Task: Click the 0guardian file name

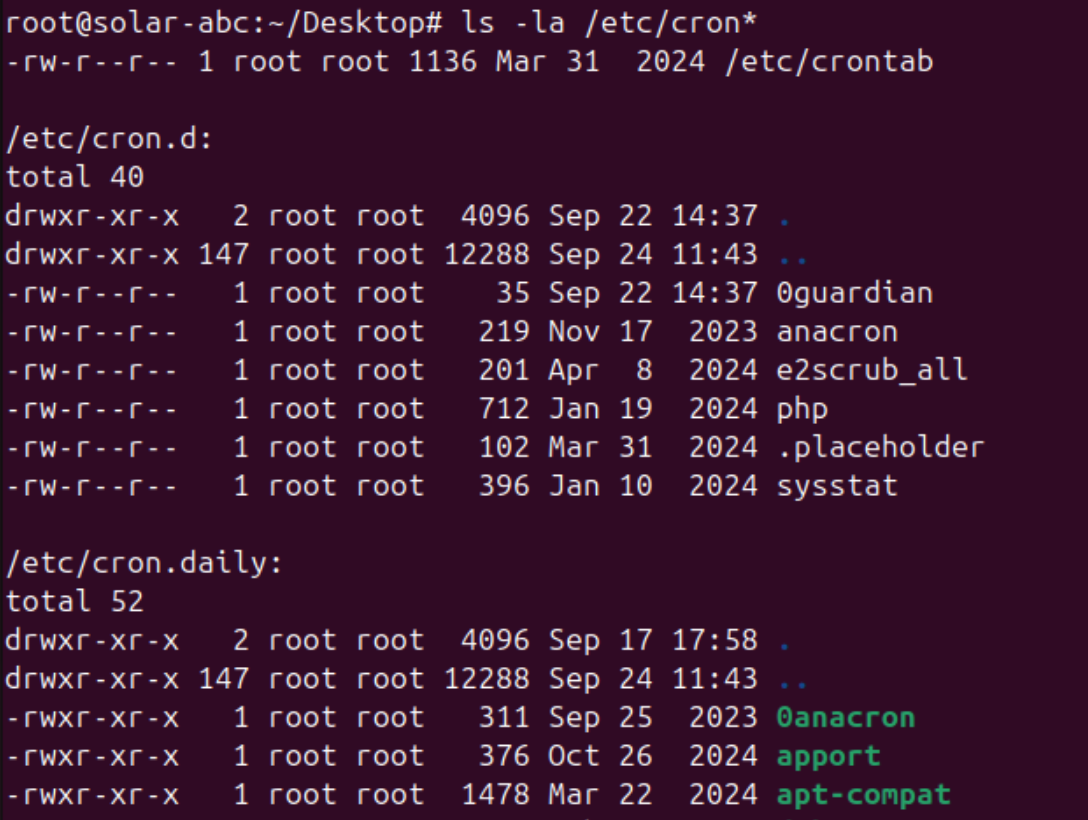Action: coord(854,293)
